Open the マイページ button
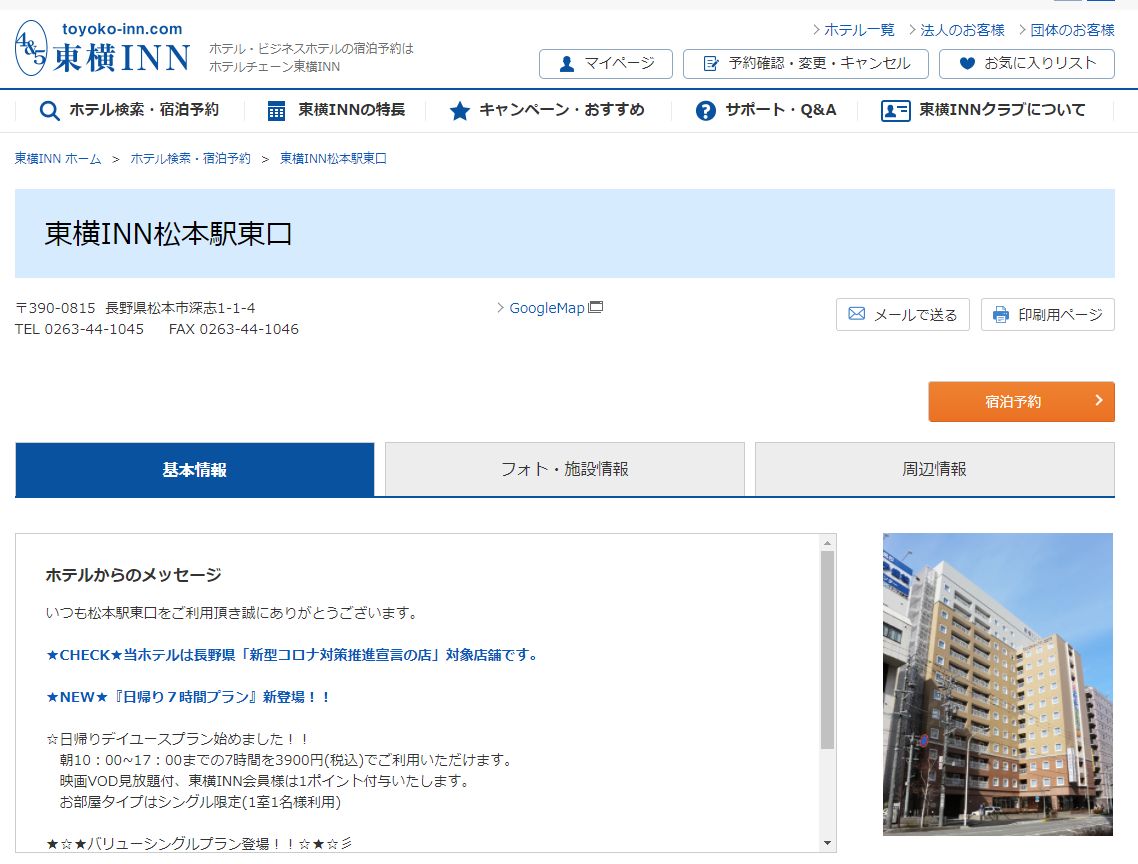Screen dimensions: 1138x864 [606, 64]
